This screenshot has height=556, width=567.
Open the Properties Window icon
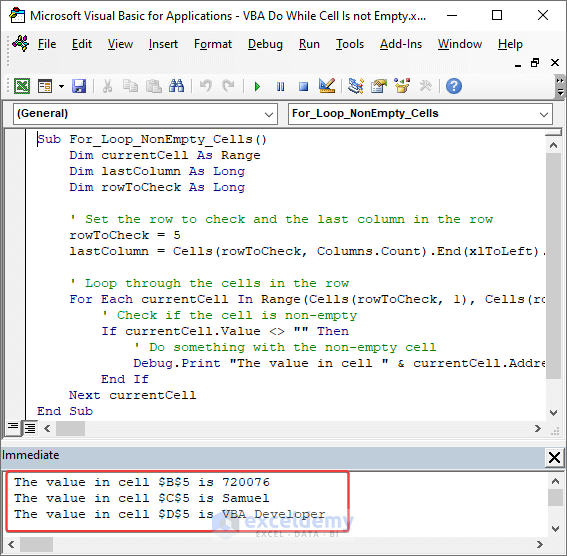pos(379,86)
